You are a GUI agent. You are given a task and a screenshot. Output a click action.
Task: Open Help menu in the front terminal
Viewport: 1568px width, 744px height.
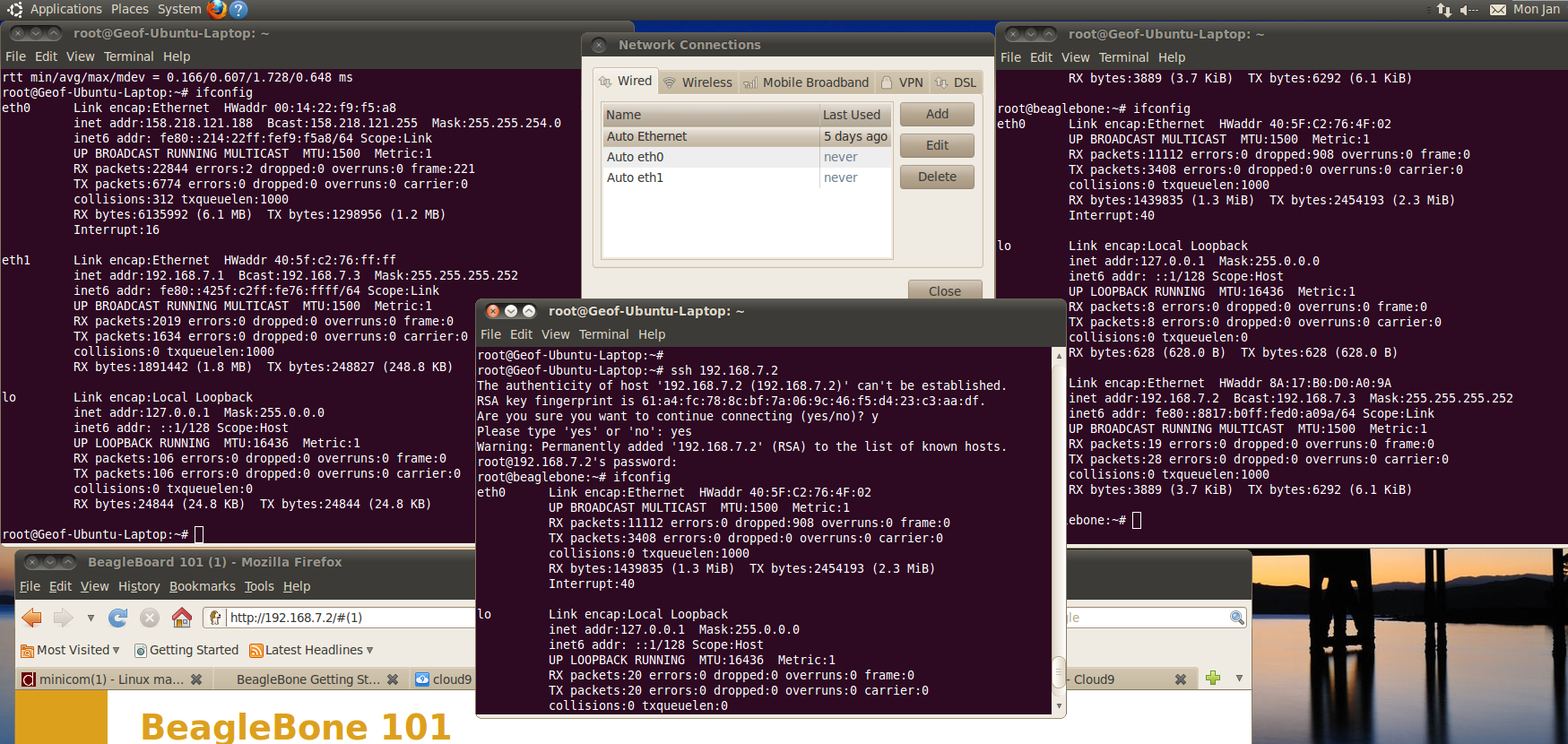pos(652,334)
